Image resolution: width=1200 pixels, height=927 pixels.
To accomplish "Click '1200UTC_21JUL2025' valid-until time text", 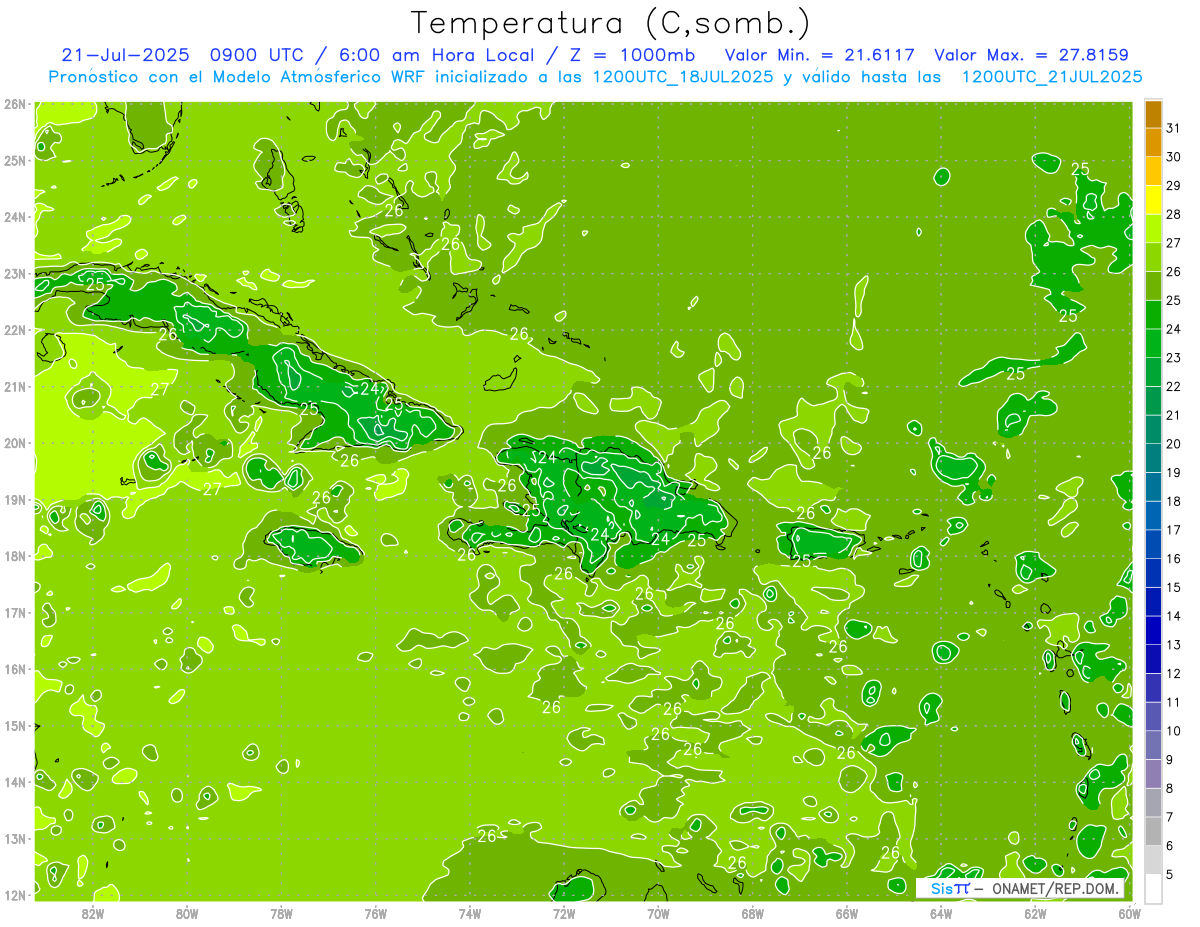I will (x=1052, y=76).
